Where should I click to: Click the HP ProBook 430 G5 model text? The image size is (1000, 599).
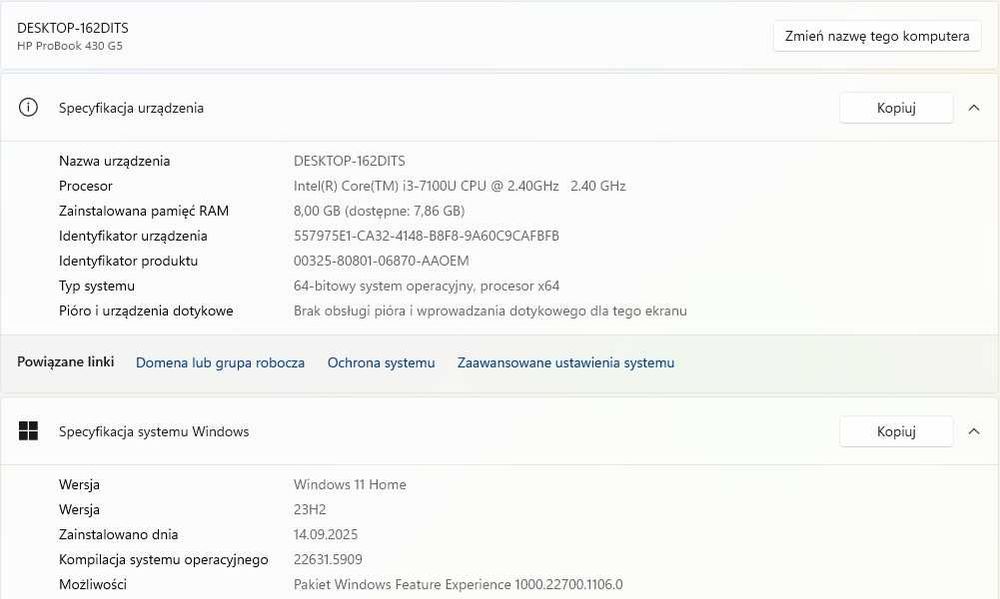[x=70, y=46]
